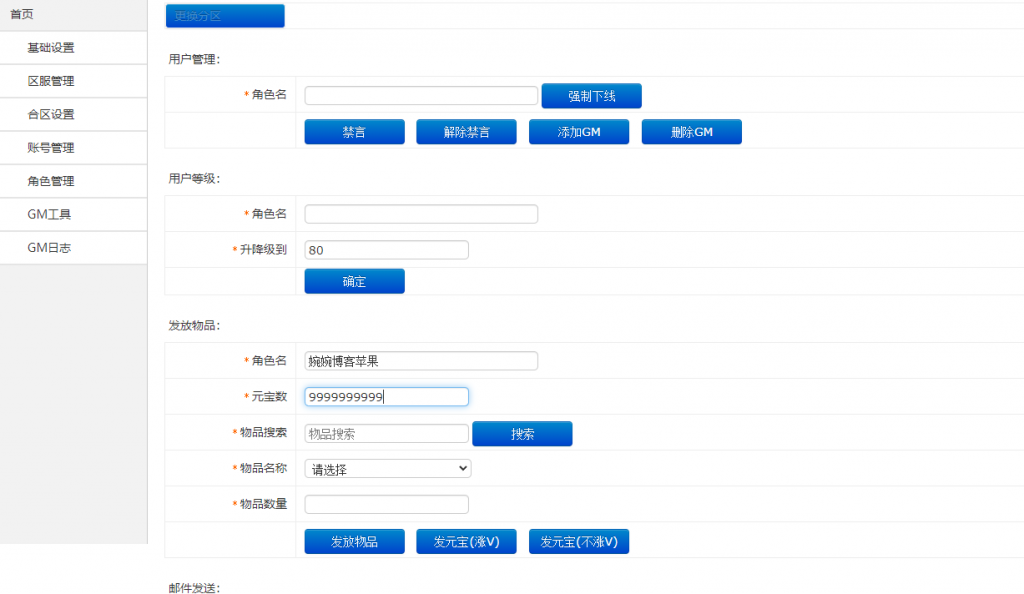Navigate to 角色管理
The image size is (1024, 594).
[x=51, y=181]
